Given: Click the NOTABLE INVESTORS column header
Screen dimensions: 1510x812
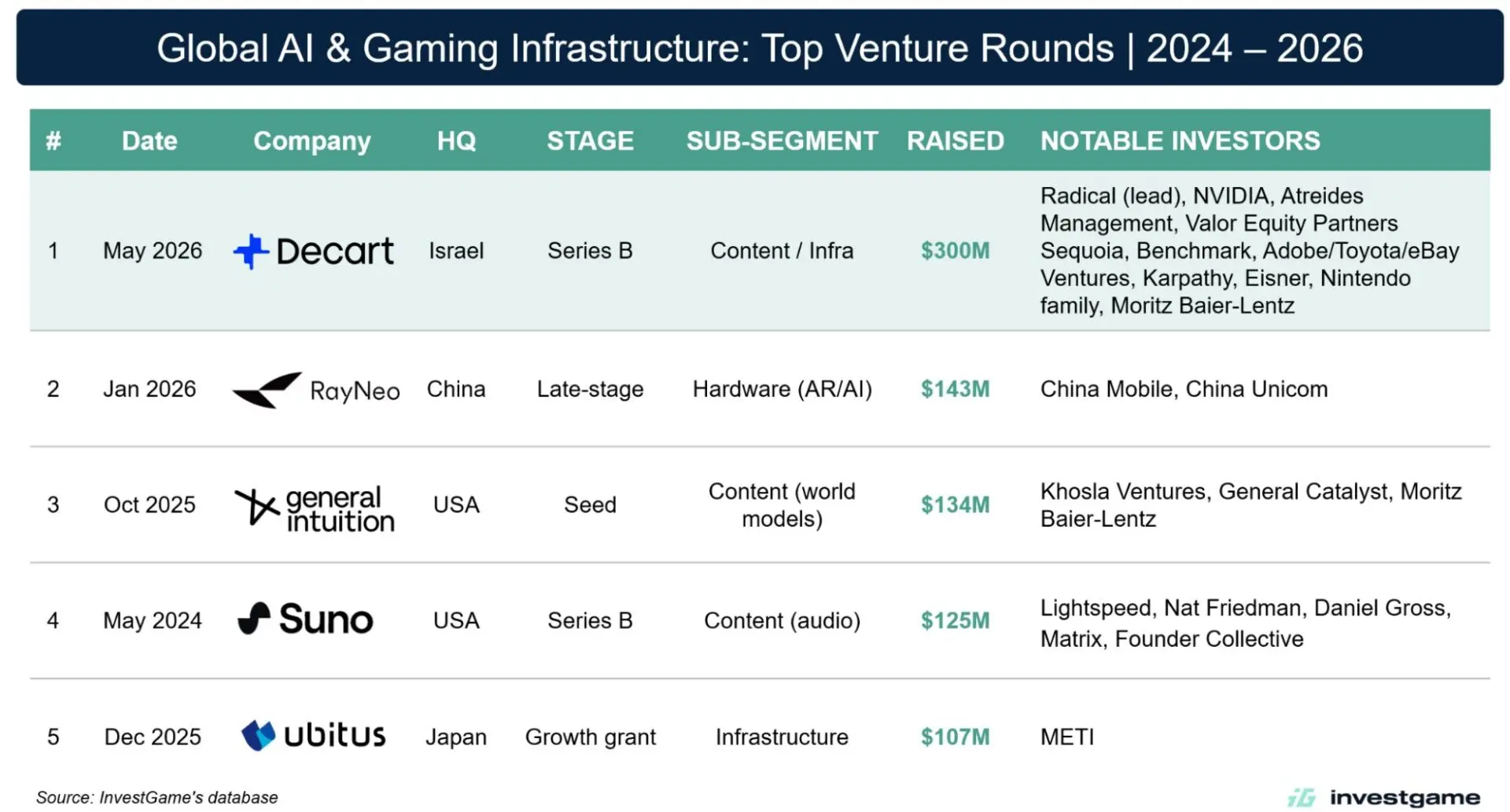Looking at the screenshot, I should (1180, 141).
